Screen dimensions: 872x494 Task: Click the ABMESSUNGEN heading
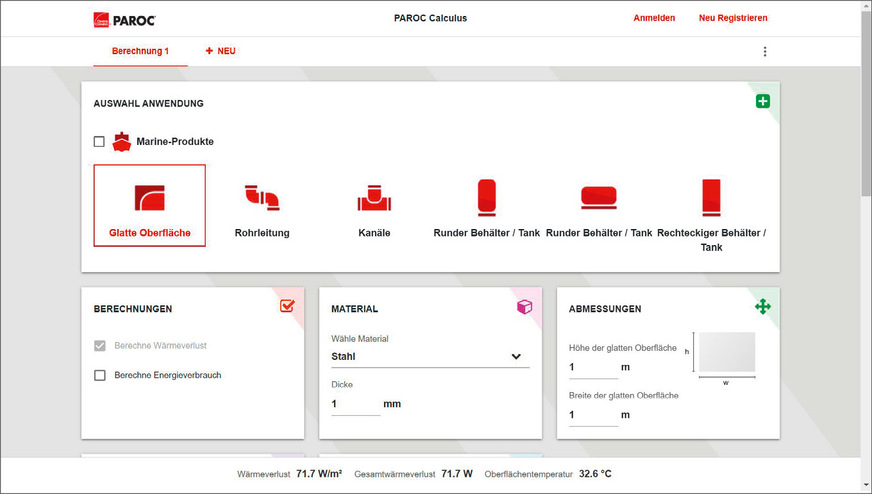point(605,309)
